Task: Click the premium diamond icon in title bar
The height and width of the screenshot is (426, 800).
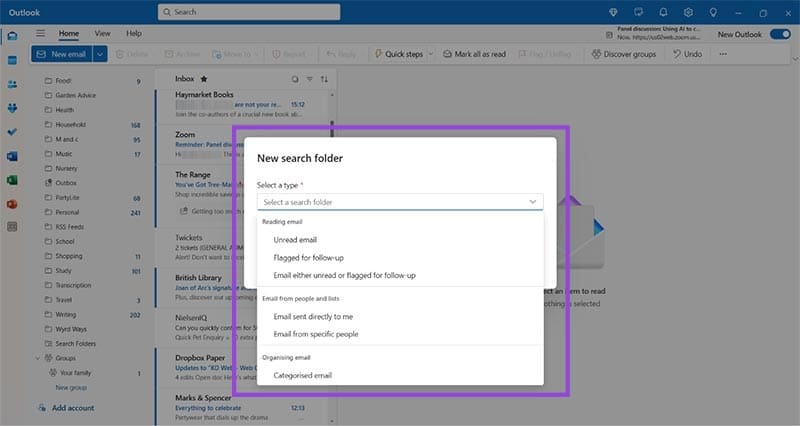Action: [612, 12]
